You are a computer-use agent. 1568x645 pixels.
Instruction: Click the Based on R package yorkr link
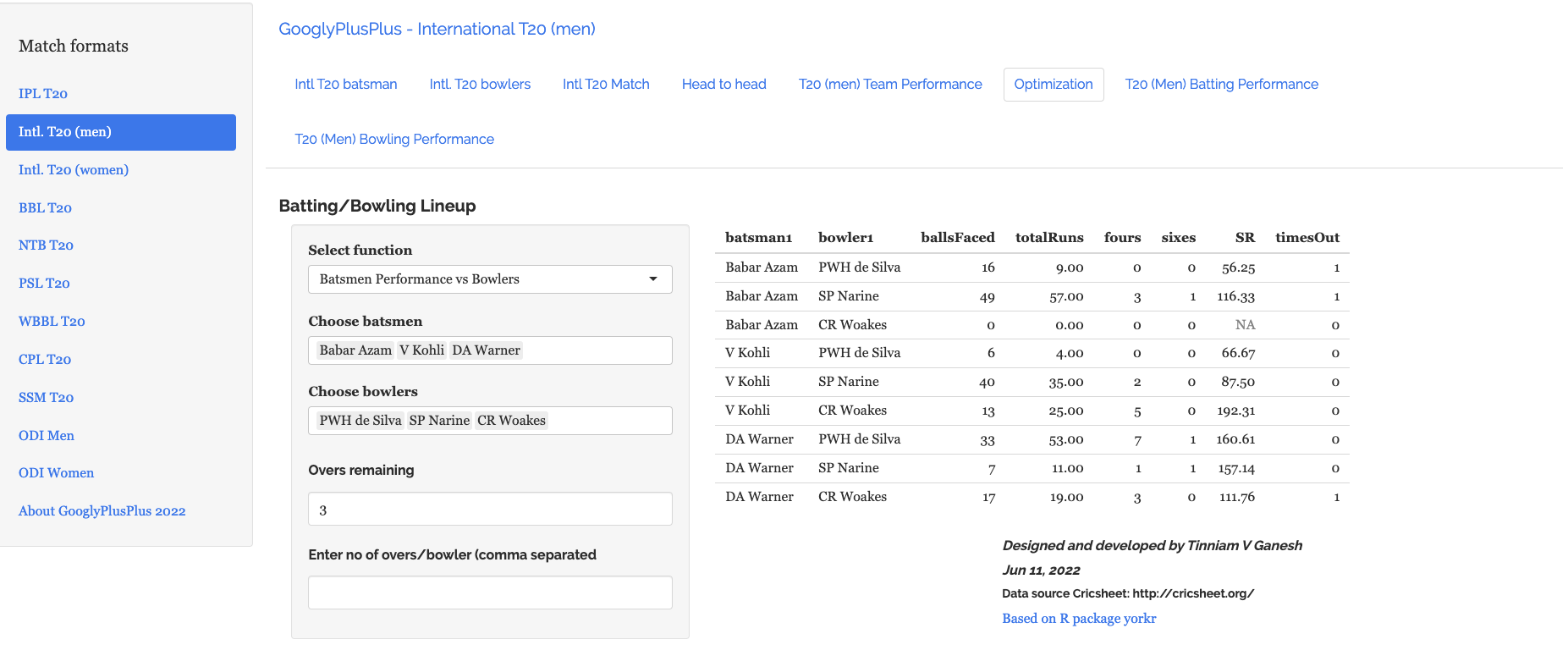tap(1079, 619)
